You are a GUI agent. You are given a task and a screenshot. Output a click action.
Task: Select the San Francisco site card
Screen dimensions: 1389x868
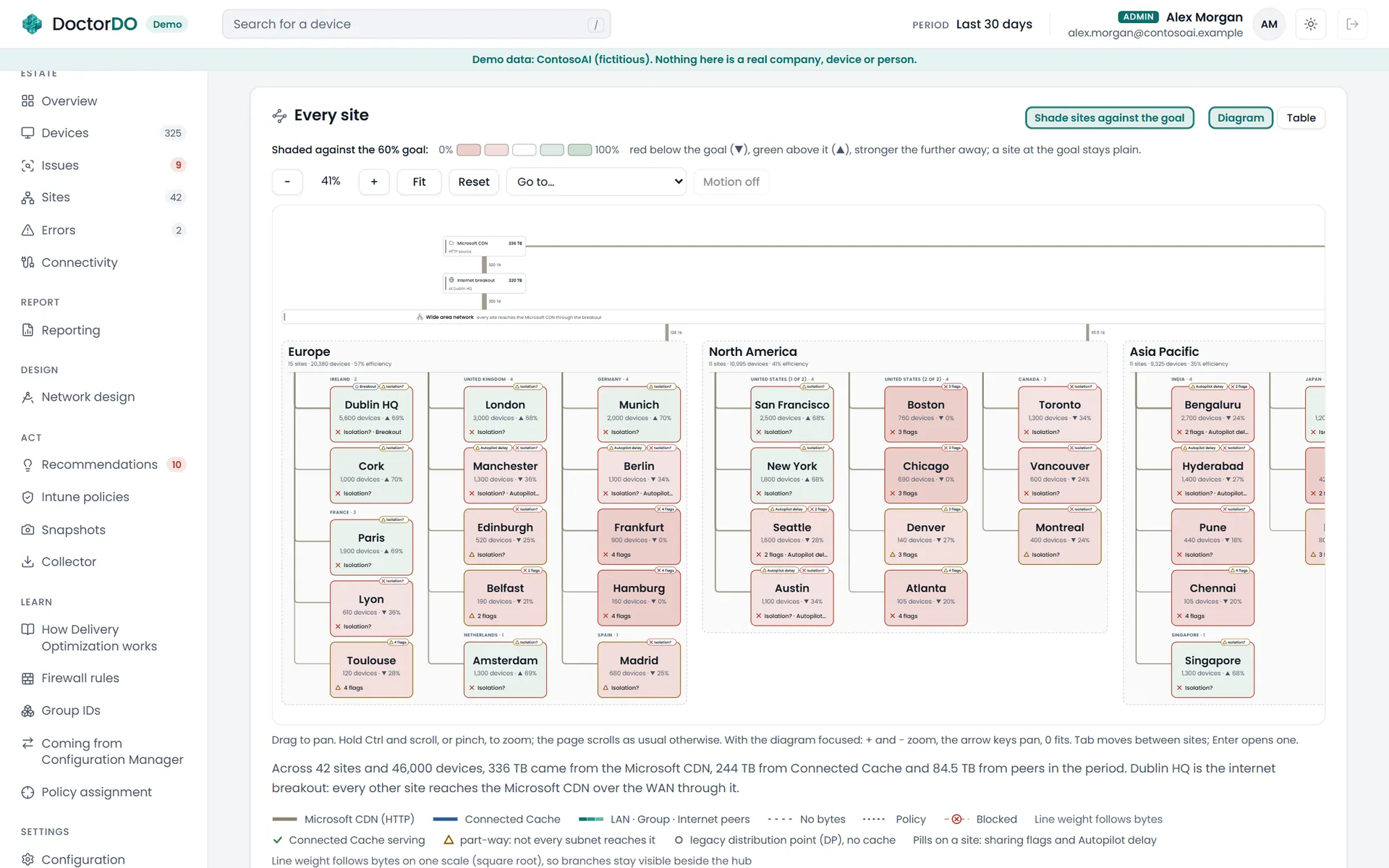point(792,414)
